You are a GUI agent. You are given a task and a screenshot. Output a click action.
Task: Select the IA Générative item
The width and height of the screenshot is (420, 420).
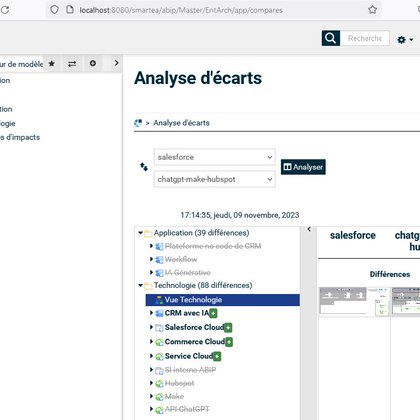coord(188,273)
